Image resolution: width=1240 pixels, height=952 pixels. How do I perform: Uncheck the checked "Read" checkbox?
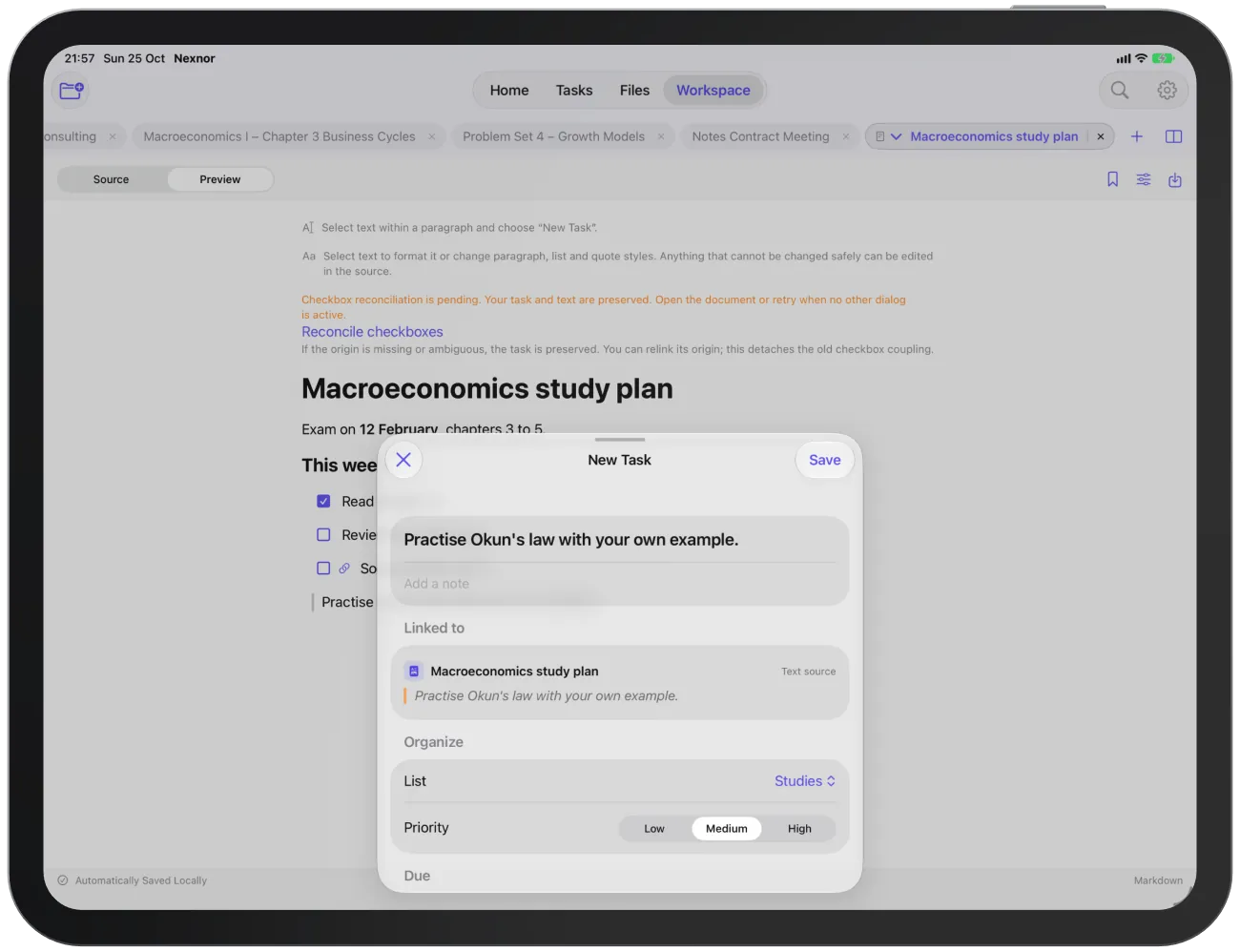click(x=323, y=502)
